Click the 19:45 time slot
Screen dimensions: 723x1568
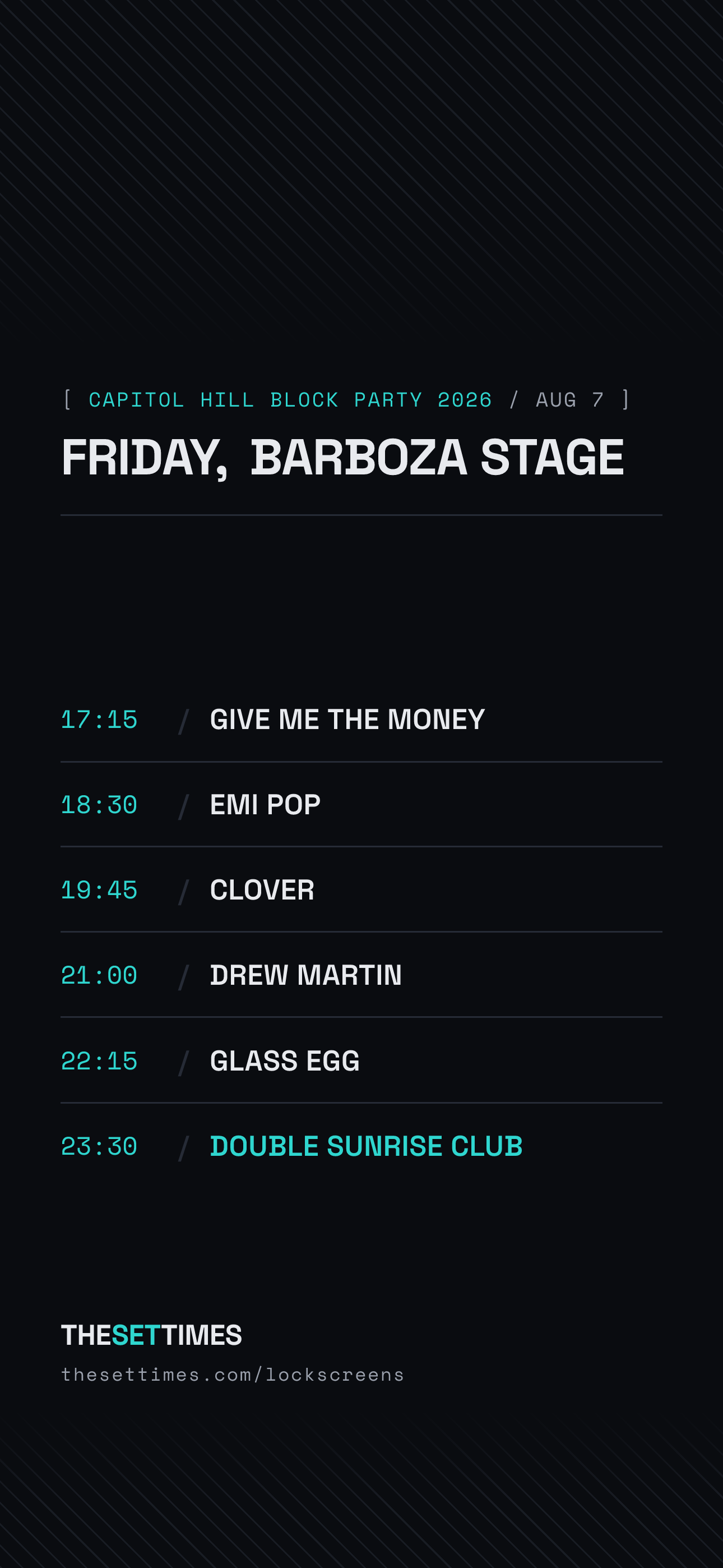coord(99,891)
